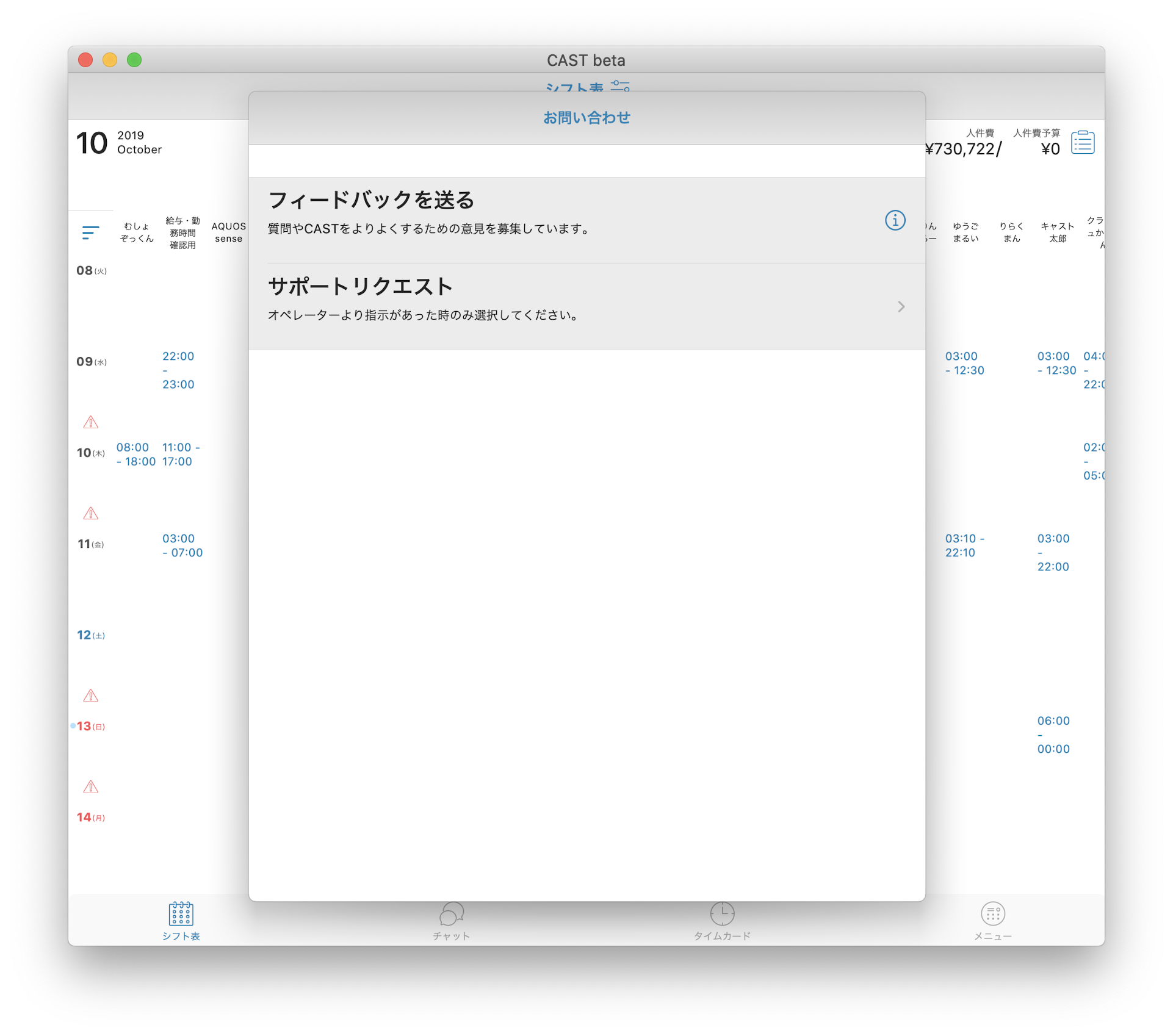Screen dimensions: 1173x1036
Task: Click the warning triangle above 11(金)
Action: pyautogui.click(x=90, y=514)
